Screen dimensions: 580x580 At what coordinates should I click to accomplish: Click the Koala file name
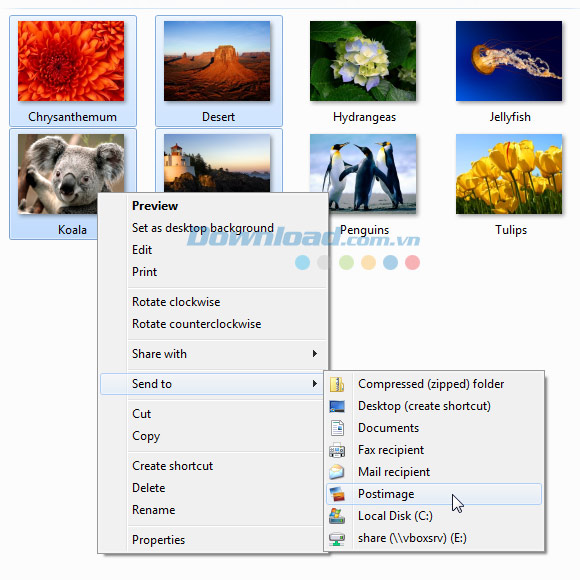coord(72,230)
